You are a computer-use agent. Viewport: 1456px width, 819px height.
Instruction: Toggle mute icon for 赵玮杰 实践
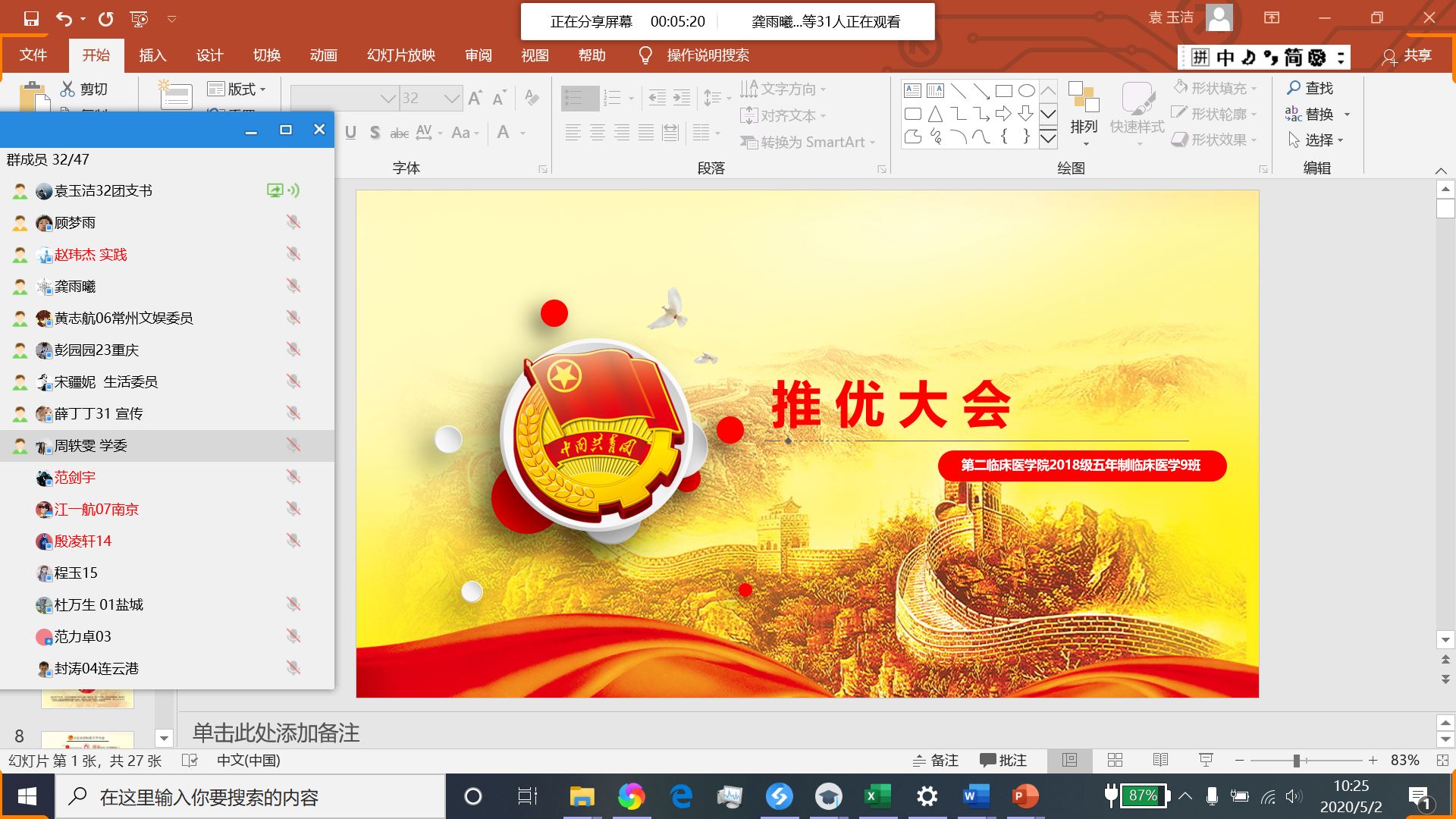click(x=293, y=254)
